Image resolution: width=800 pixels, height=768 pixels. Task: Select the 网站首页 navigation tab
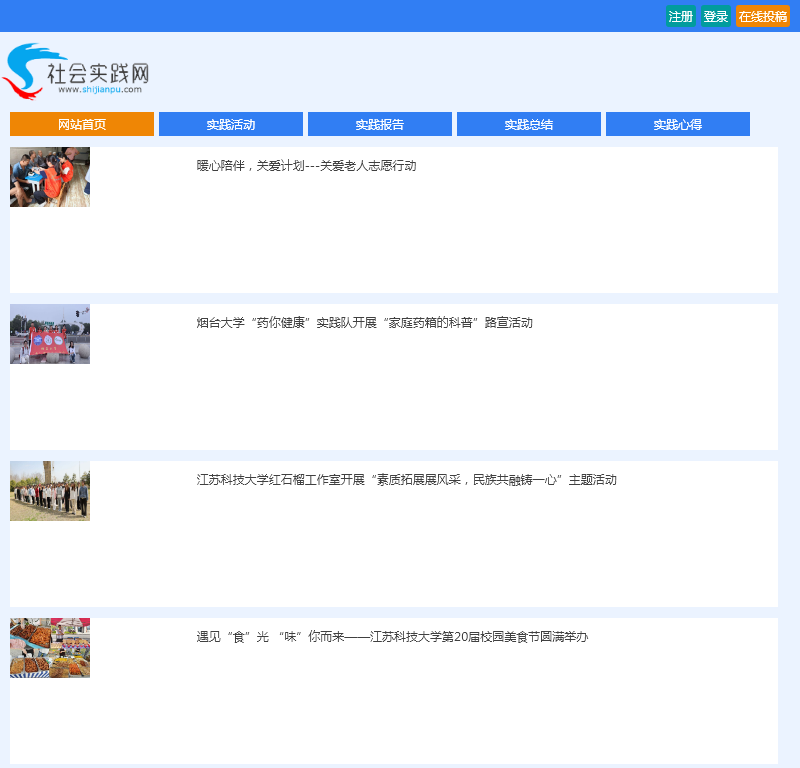(x=82, y=124)
